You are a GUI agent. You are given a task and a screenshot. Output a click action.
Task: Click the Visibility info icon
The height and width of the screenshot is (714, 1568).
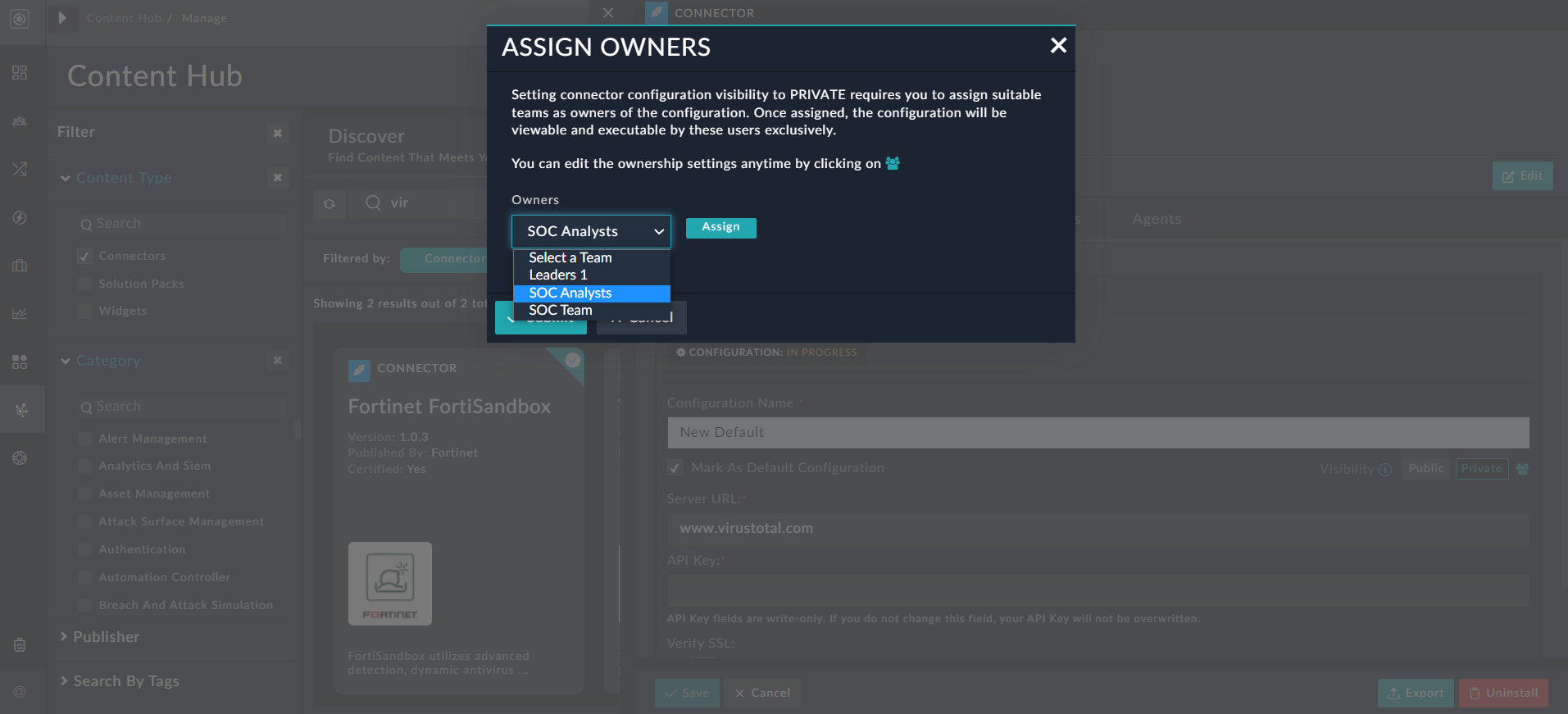pyautogui.click(x=1385, y=470)
